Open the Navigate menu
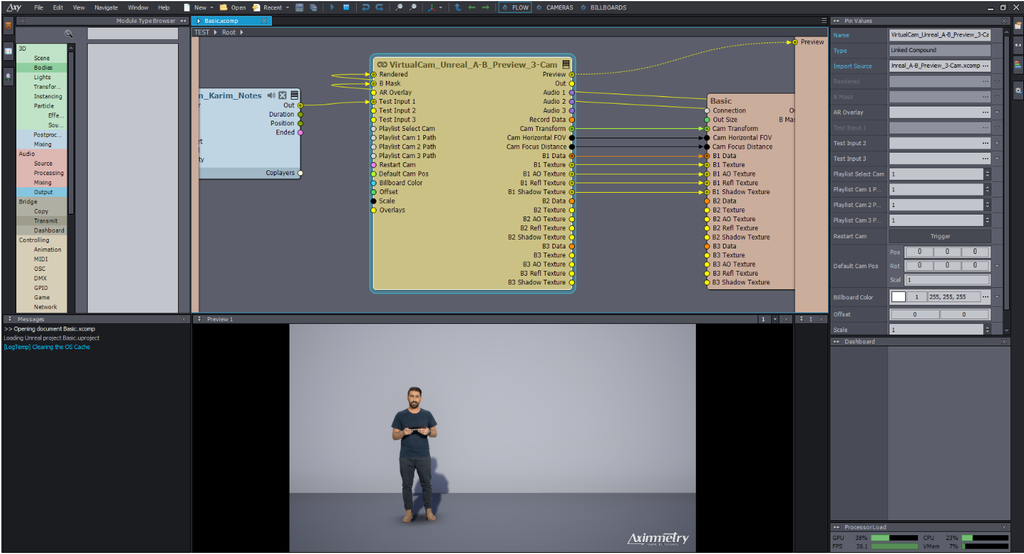The height and width of the screenshot is (554, 1024). point(106,7)
